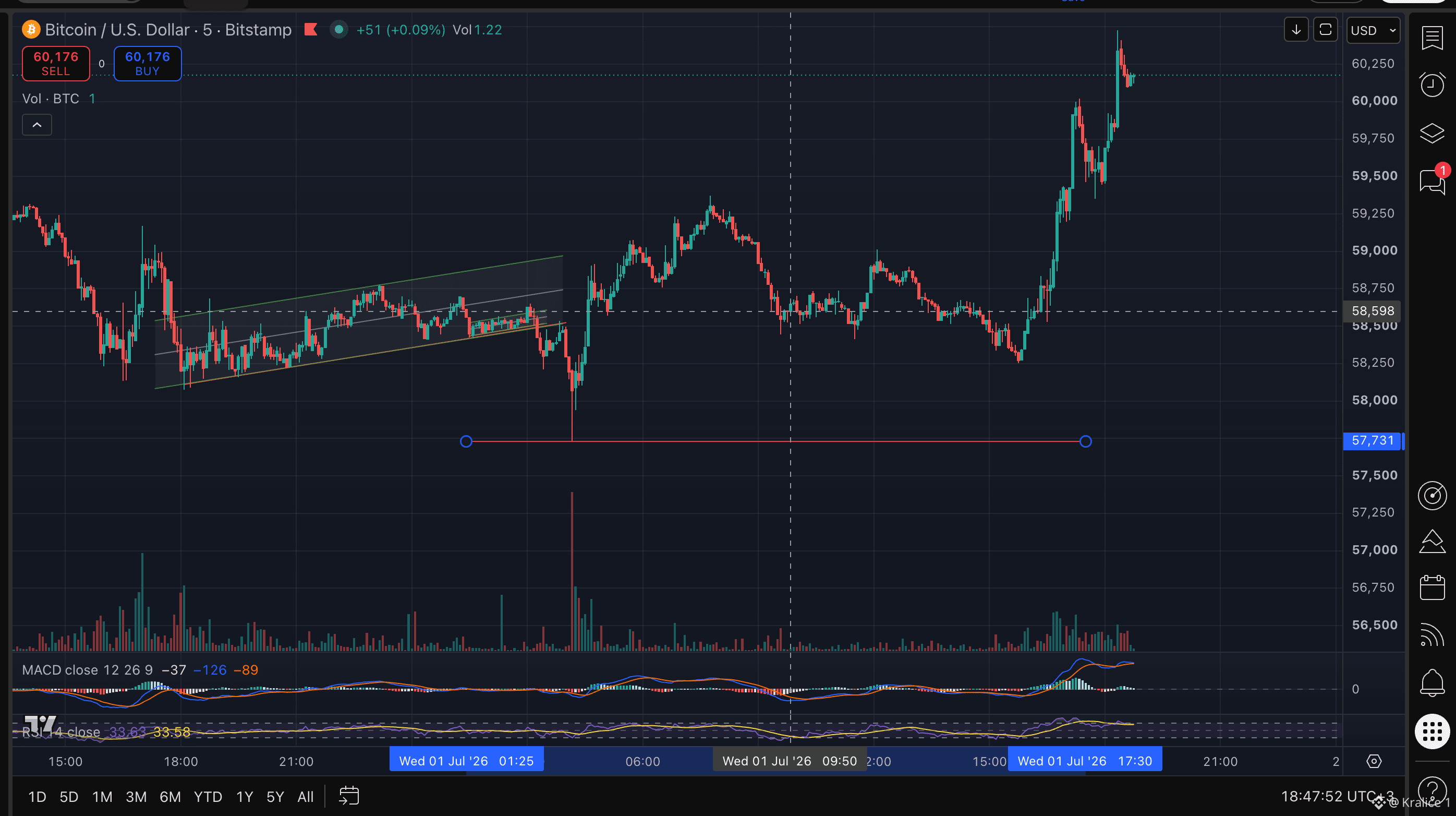
Task: Open the USD currency dropdown
Action: pos(1374,30)
